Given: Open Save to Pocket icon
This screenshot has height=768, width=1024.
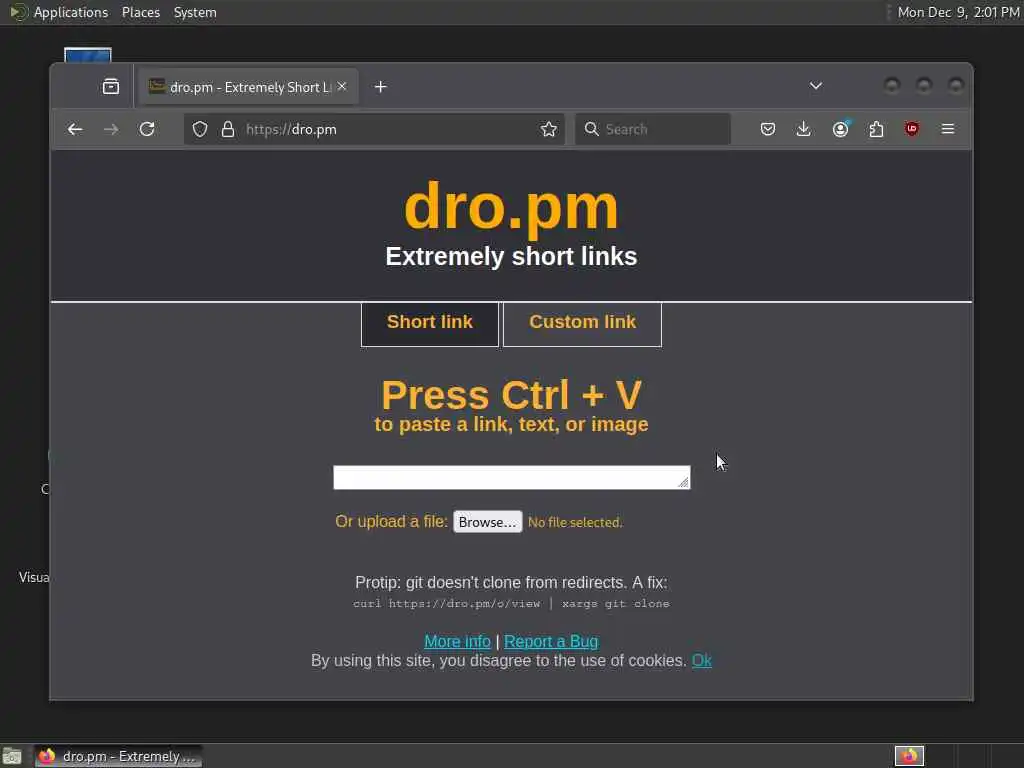Looking at the screenshot, I should click(768, 129).
